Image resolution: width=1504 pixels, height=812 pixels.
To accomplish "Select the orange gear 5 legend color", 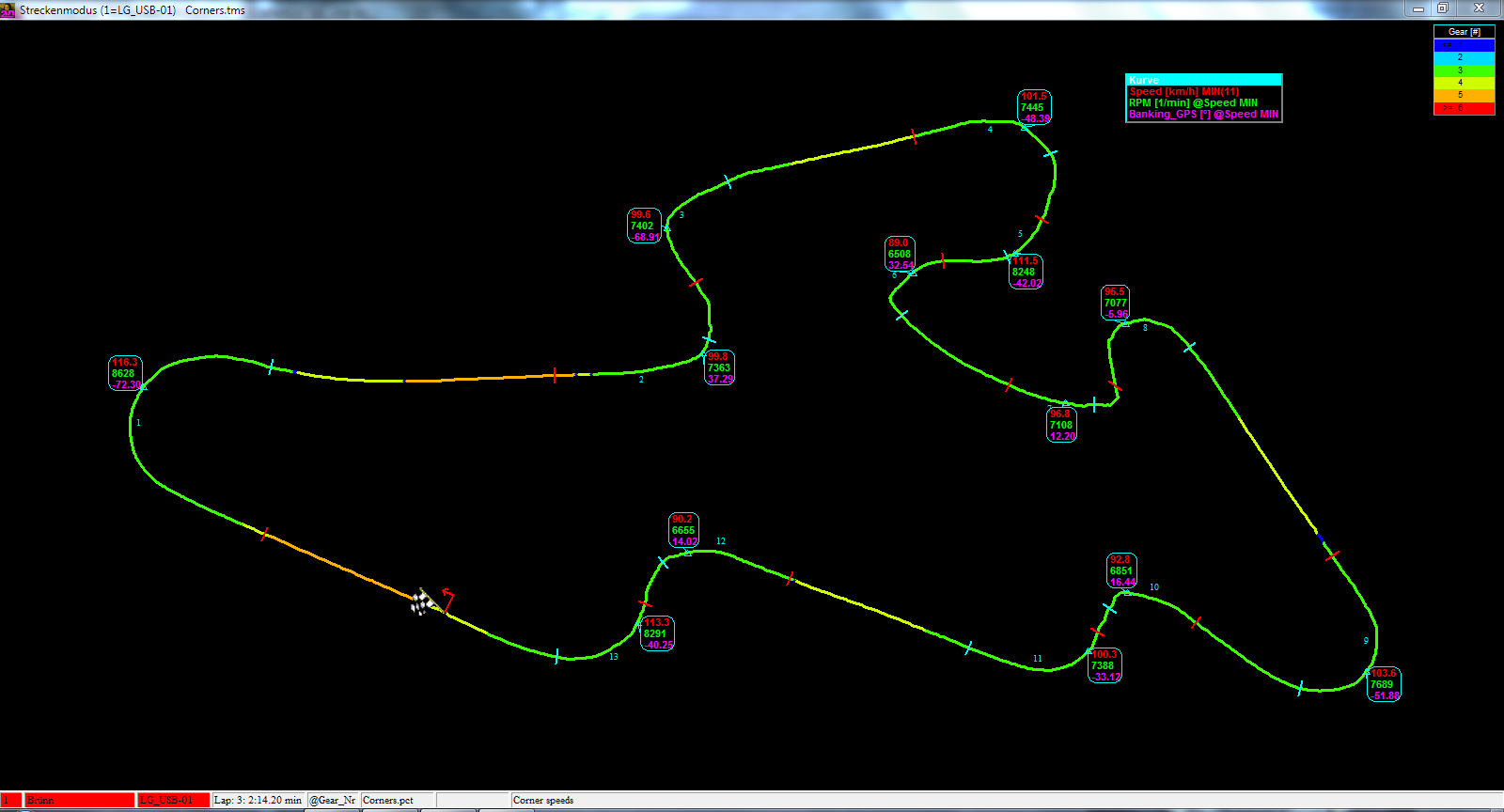I will click(x=1464, y=96).
